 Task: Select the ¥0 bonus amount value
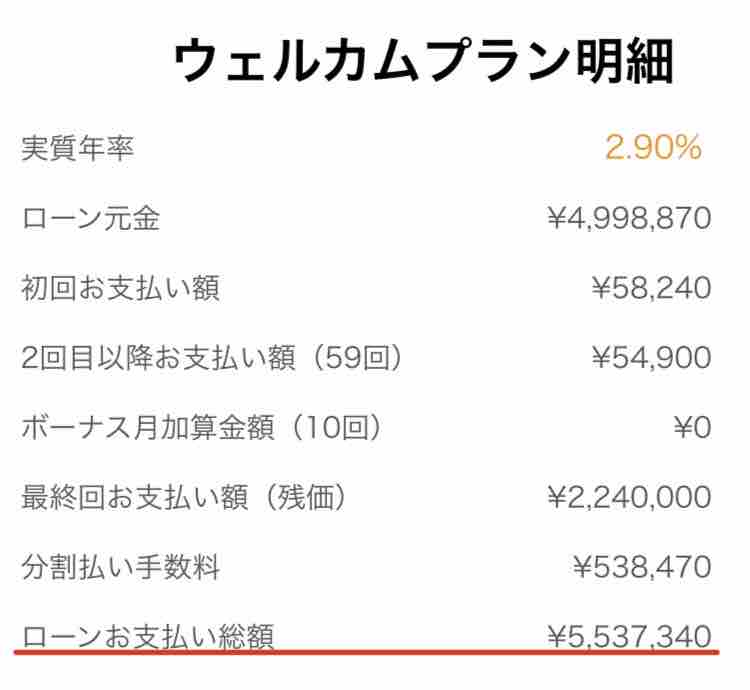[x=691, y=427]
